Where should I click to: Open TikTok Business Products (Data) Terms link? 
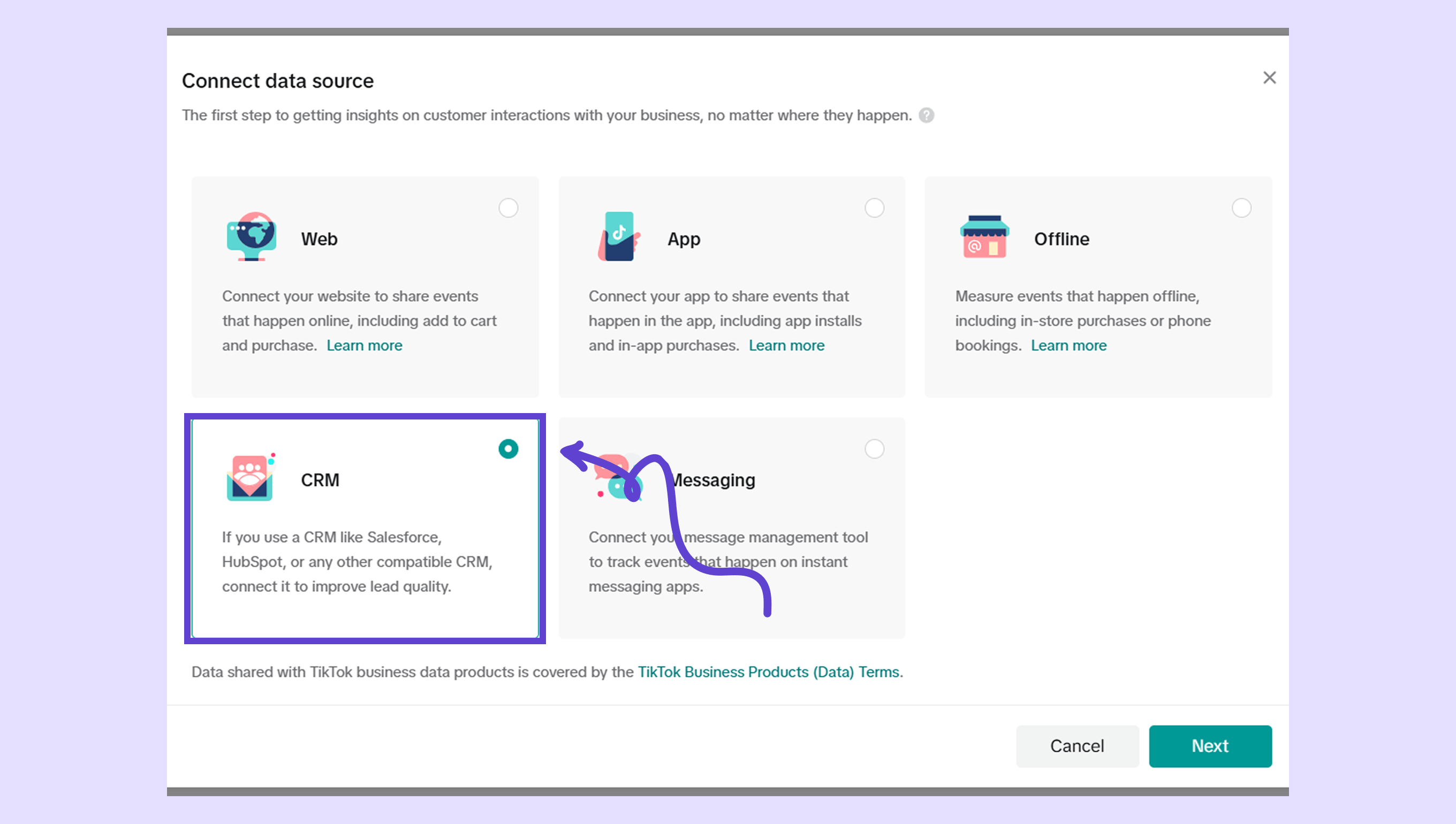coord(768,672)
